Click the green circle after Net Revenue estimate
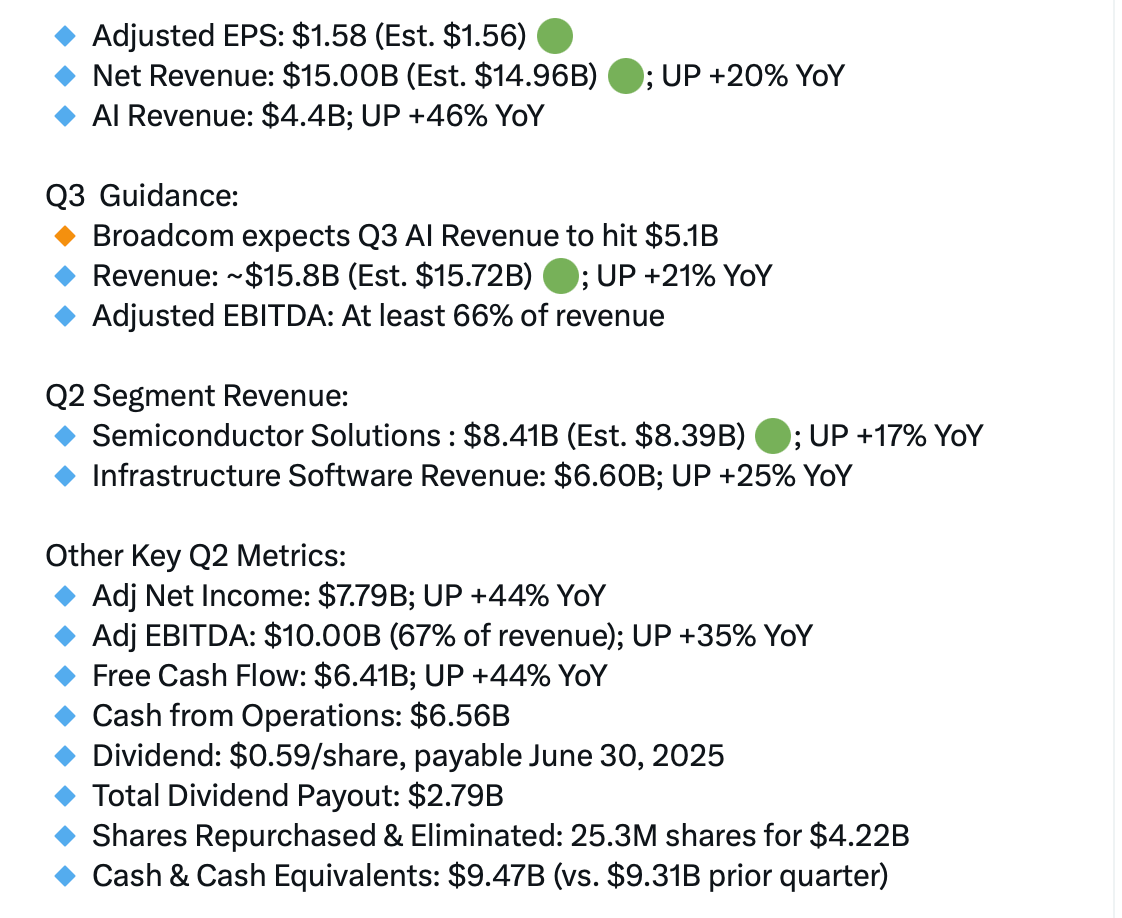Viewport: 1122px width, 918px height. click(625, 77)
